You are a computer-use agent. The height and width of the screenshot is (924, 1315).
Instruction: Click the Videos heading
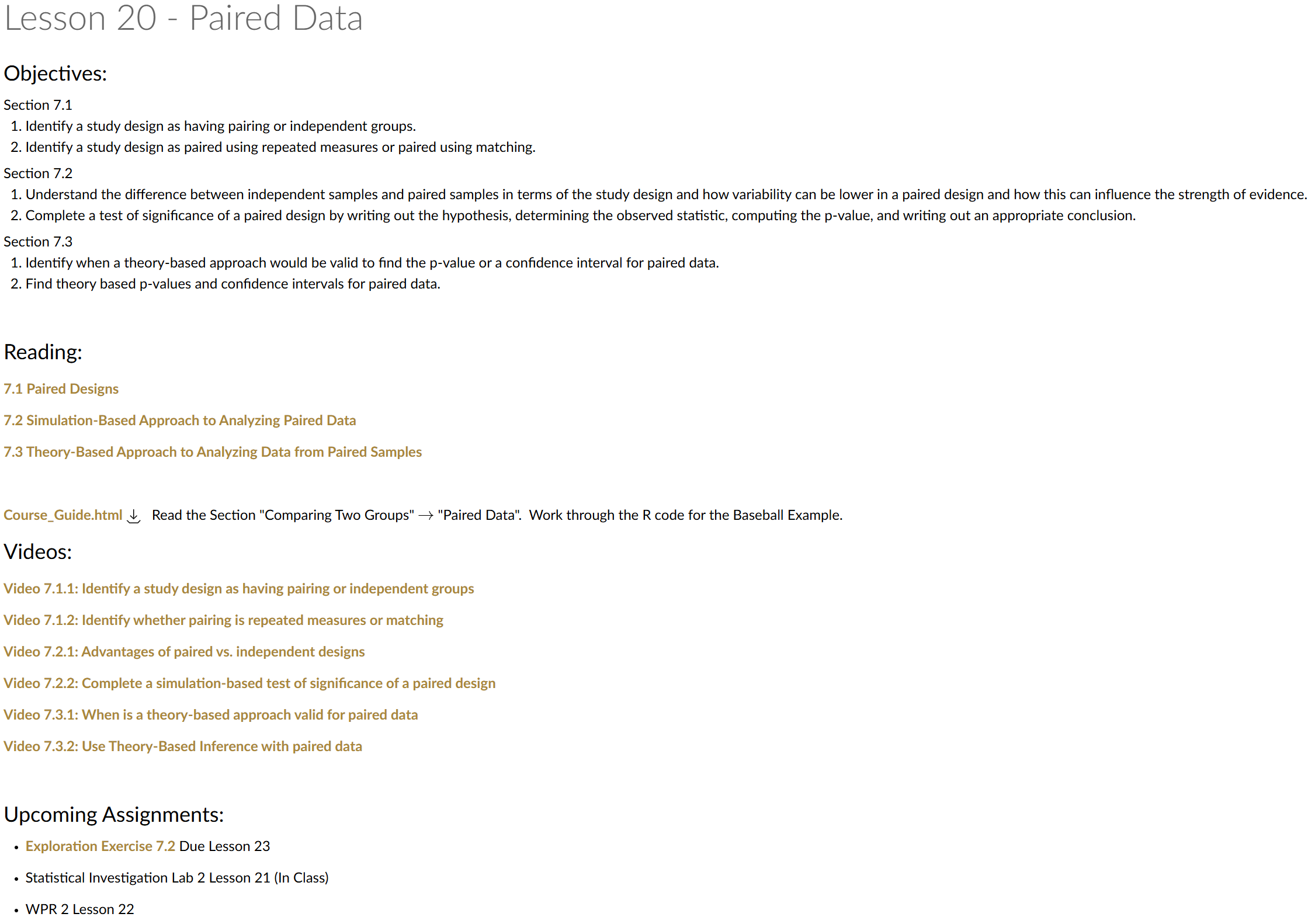pos(38,552)
